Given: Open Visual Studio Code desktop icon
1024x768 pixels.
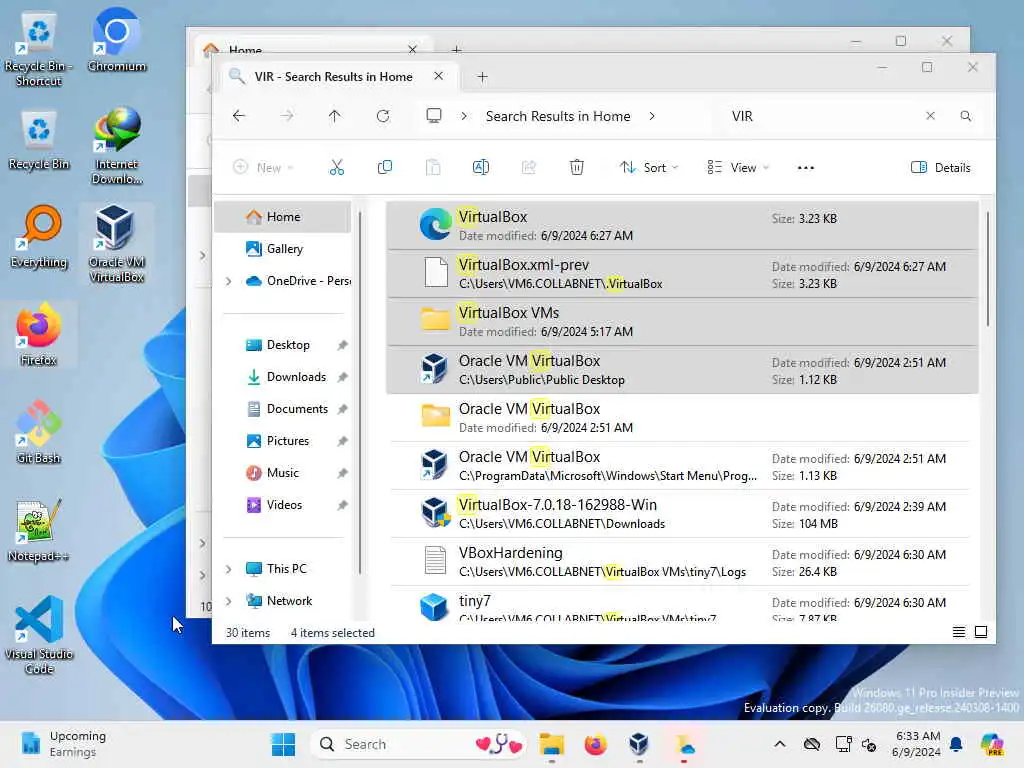Looking at the screenshot, I should click(39, 635).
